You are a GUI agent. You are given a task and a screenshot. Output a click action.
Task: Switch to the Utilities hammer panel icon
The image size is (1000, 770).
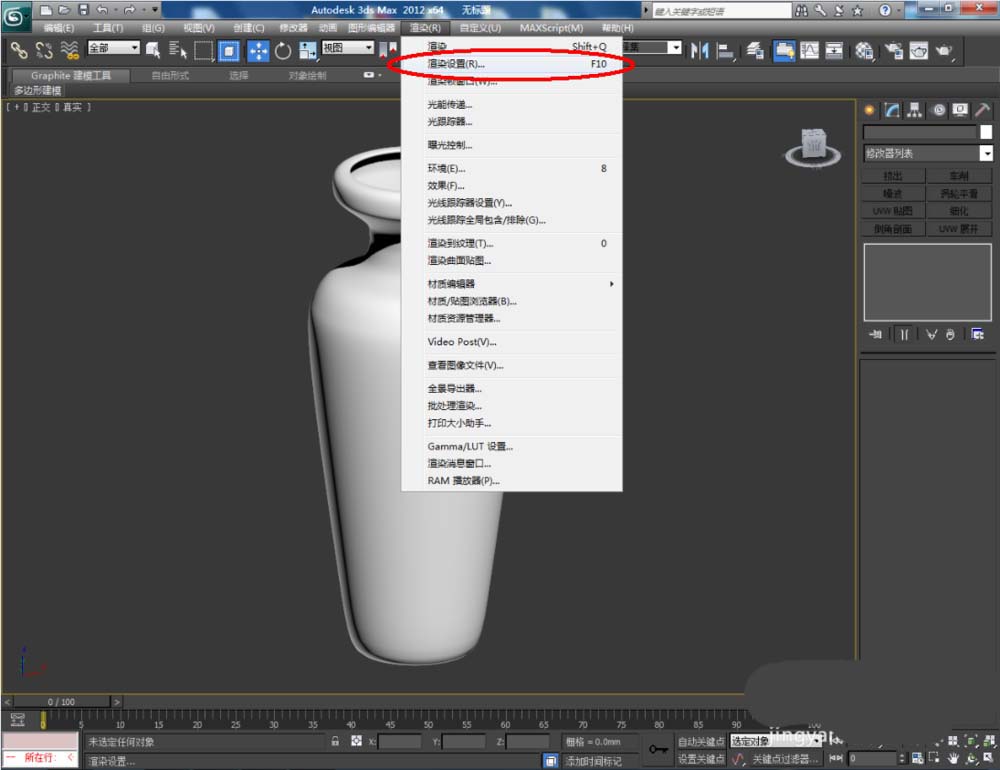(x=983, y=110)
